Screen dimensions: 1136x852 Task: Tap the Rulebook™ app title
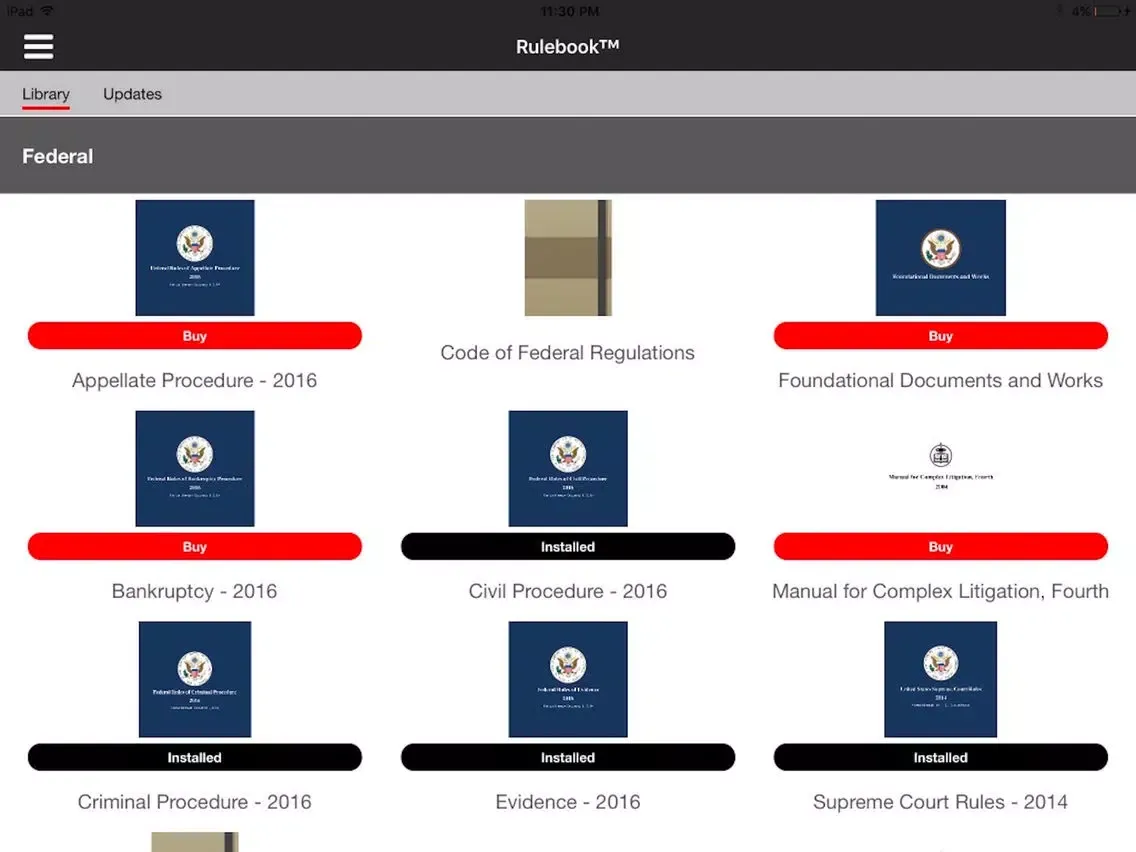tap(568, 46)
